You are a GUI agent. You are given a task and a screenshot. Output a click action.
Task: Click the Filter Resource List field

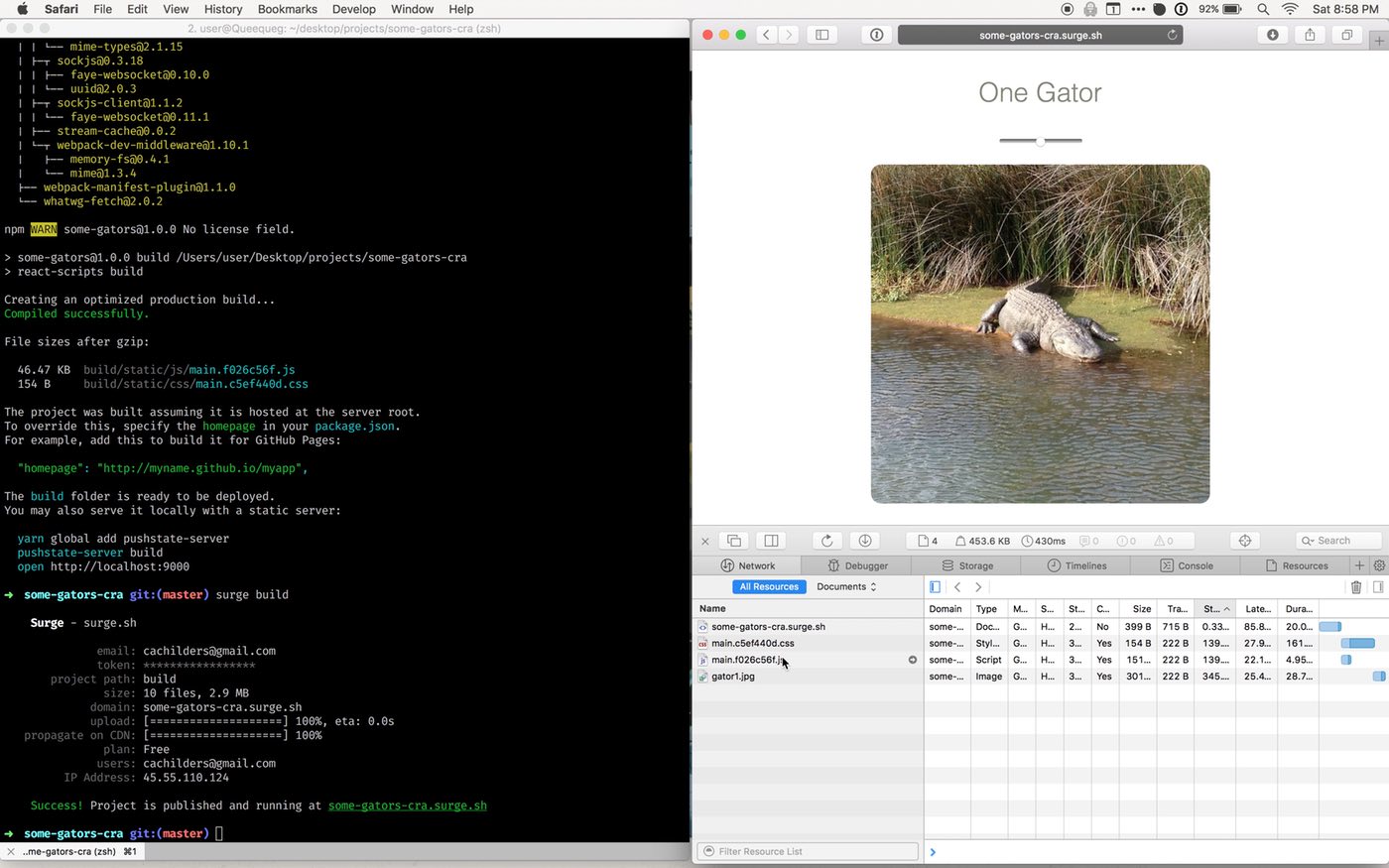[x=809, y=851]
